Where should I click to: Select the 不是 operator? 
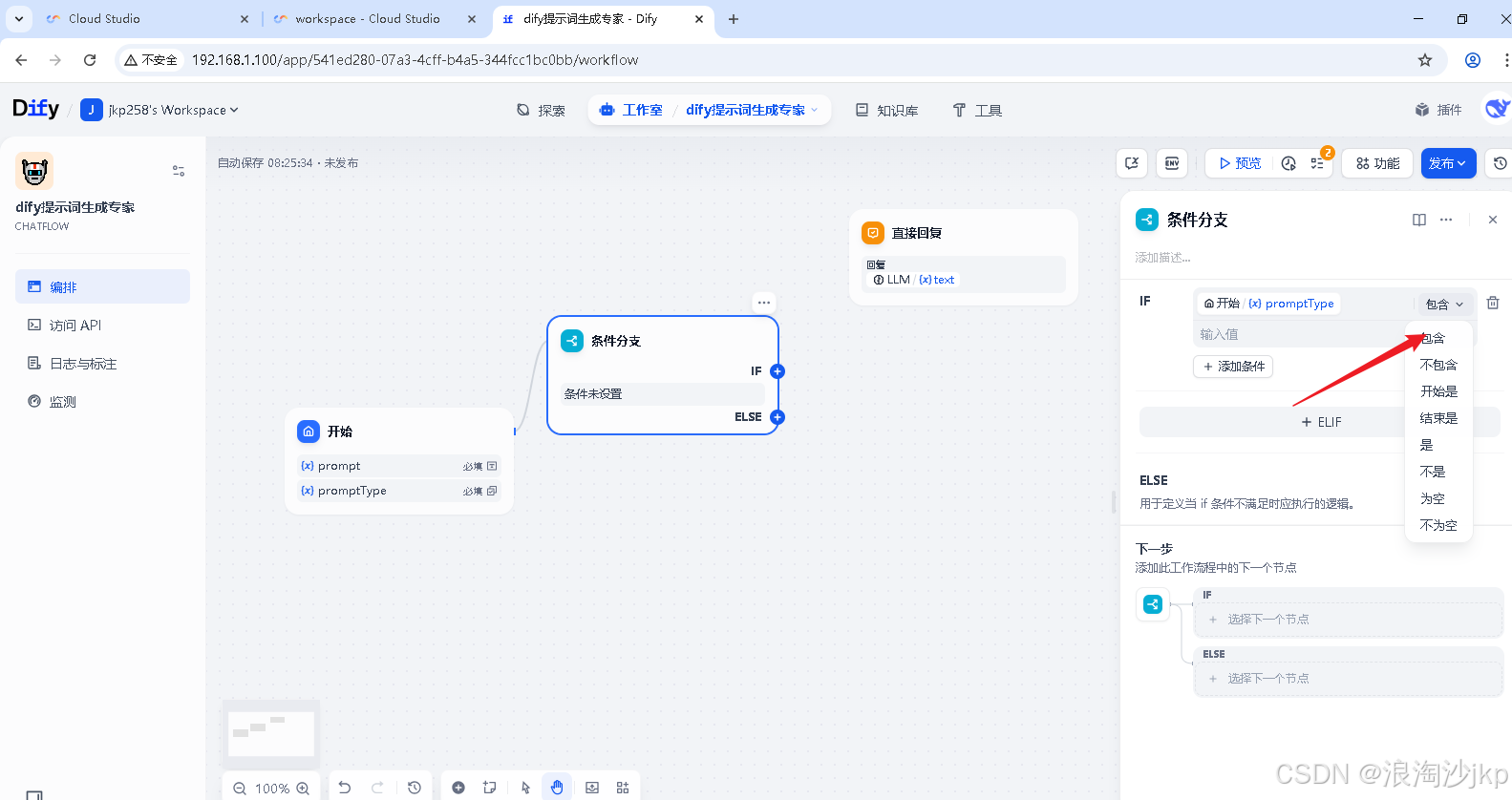1438,472
